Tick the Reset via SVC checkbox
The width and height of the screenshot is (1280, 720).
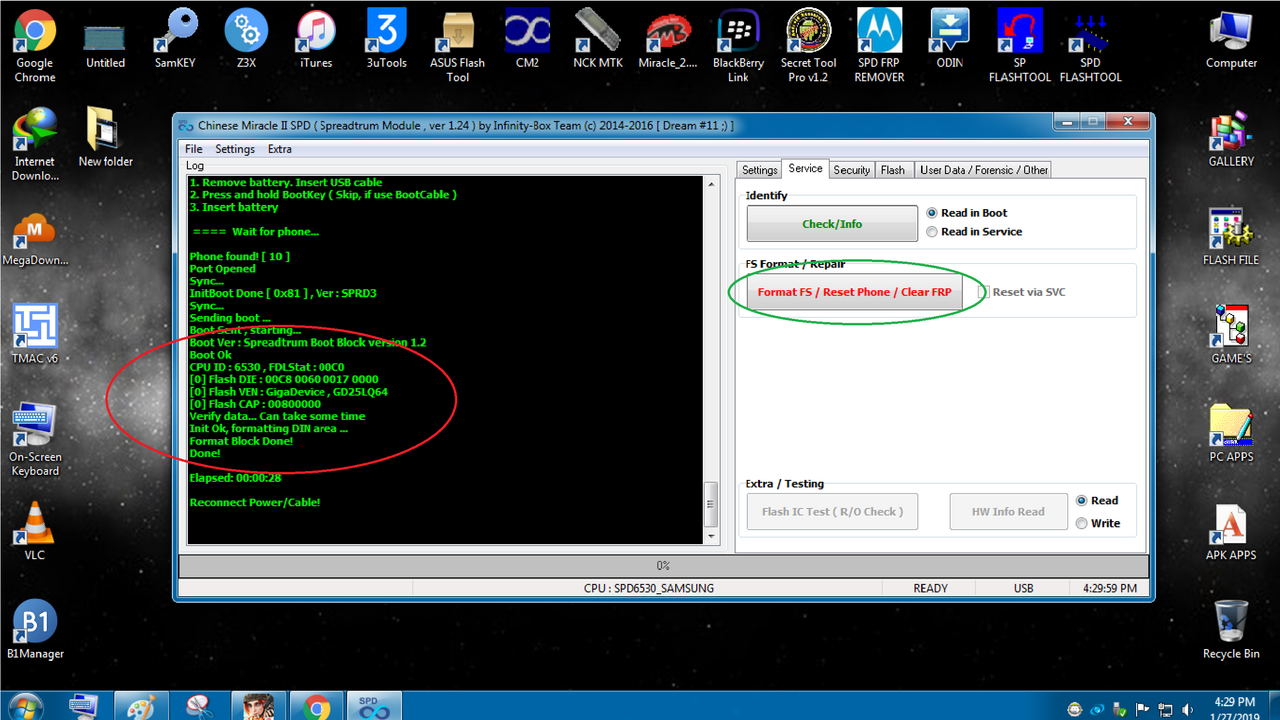click(x=984, y=292)
